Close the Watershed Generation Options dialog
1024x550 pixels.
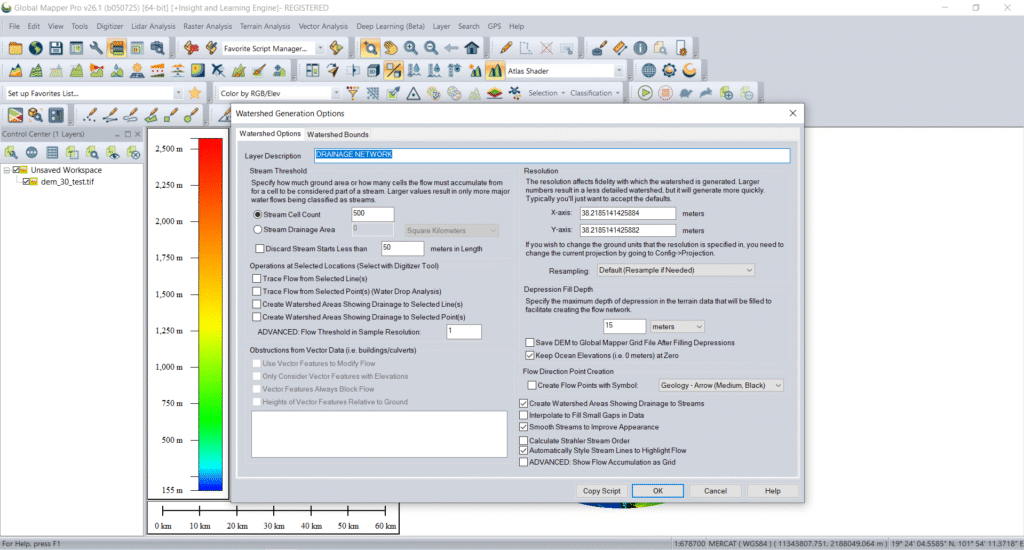point(793,113)
